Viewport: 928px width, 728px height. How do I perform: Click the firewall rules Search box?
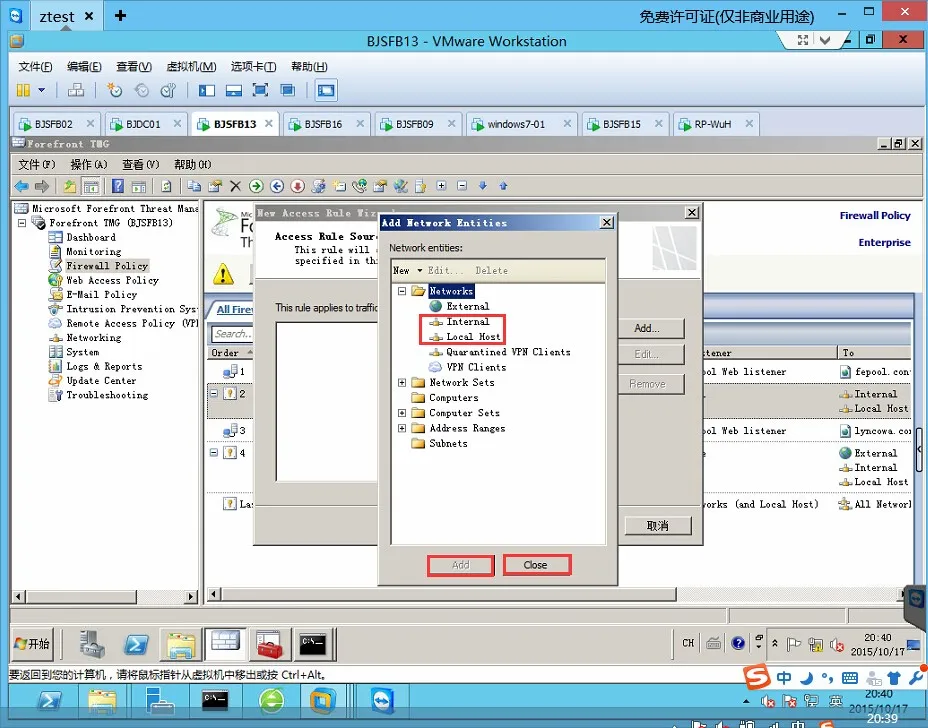tap(233, 334)
